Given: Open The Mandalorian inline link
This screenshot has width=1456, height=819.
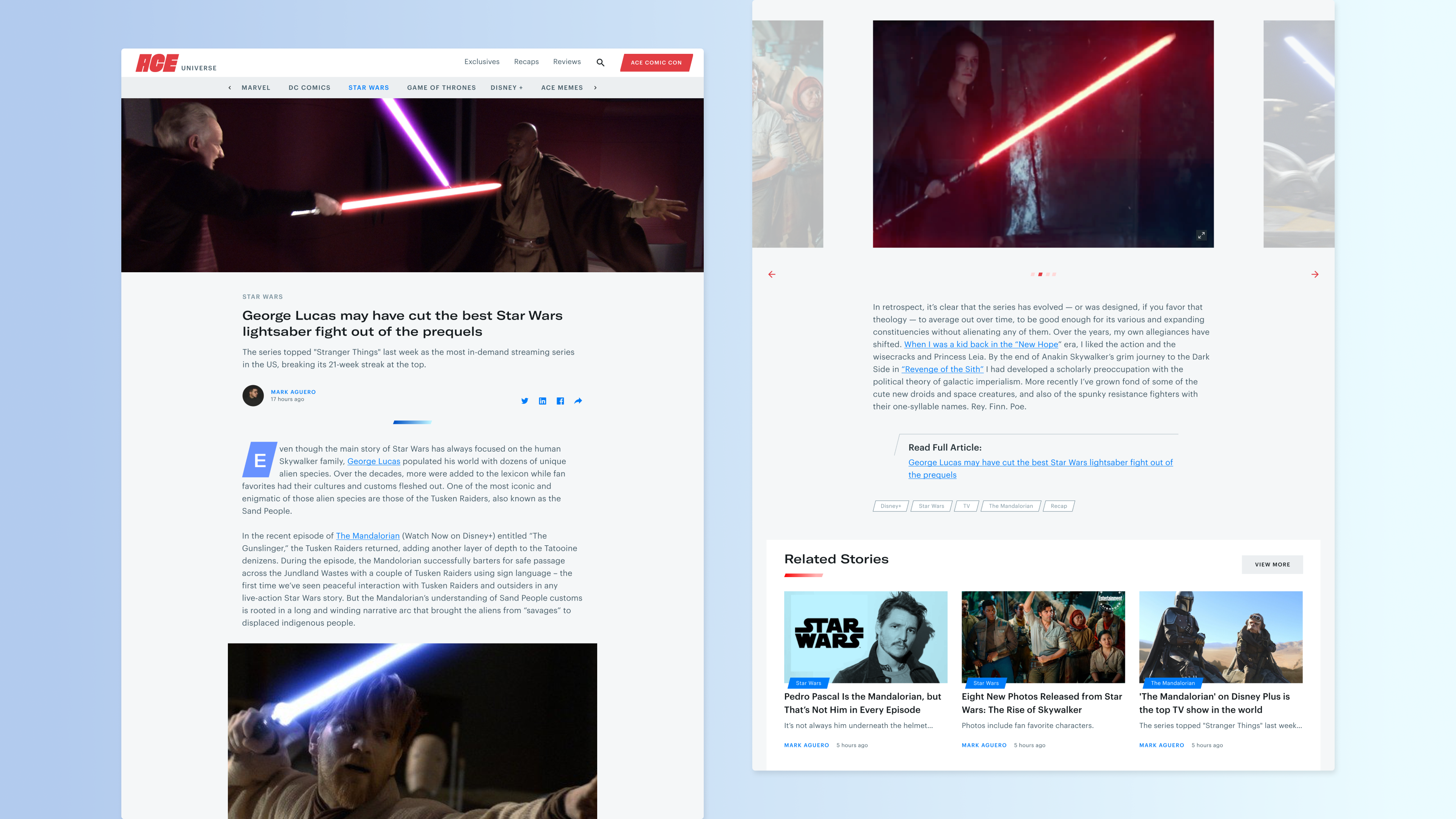Looking at the screenshot, I should point(367,536).
